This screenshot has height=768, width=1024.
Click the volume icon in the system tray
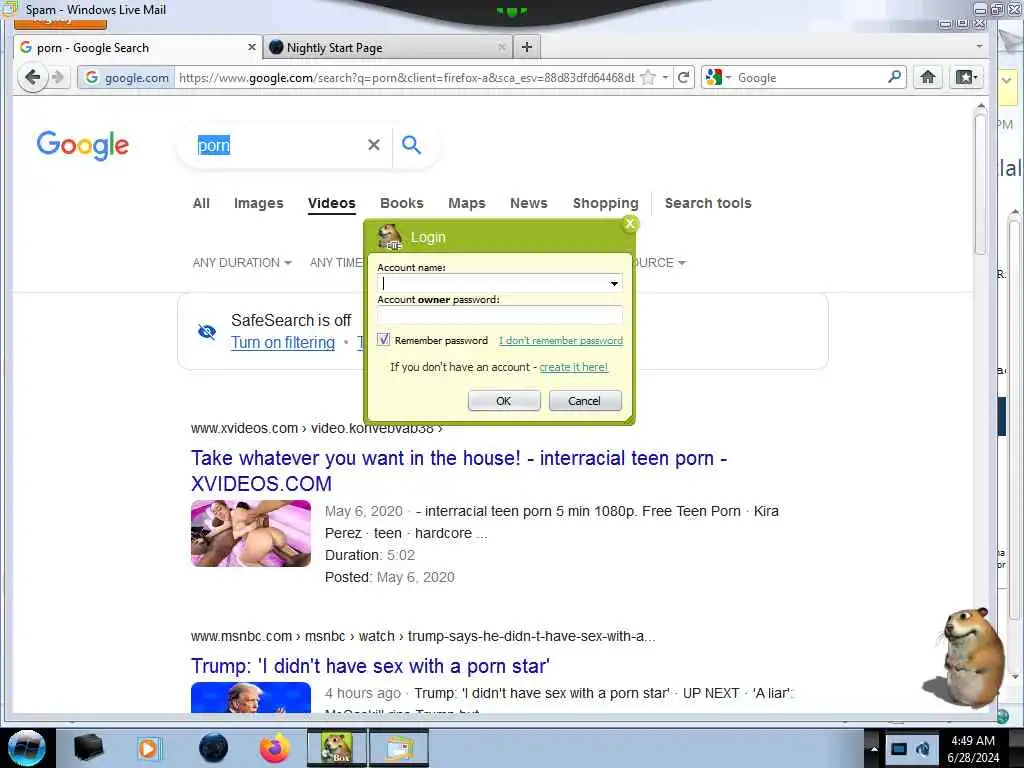[923, 748]
